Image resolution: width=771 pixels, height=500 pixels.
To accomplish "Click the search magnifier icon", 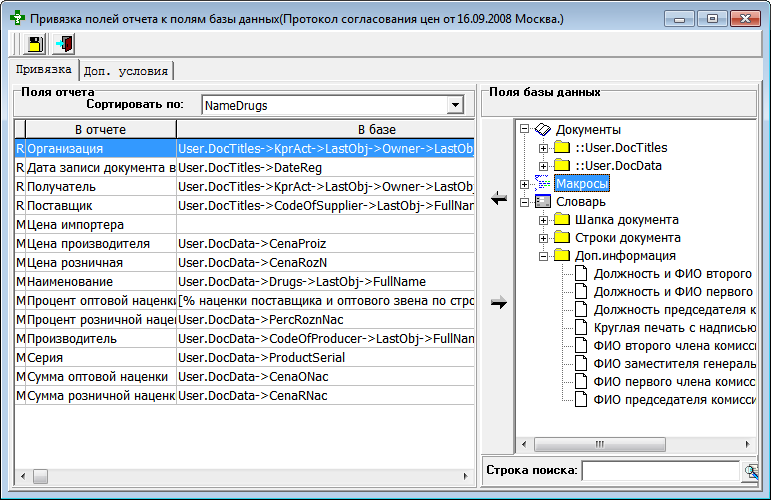I will click(750, 471).
